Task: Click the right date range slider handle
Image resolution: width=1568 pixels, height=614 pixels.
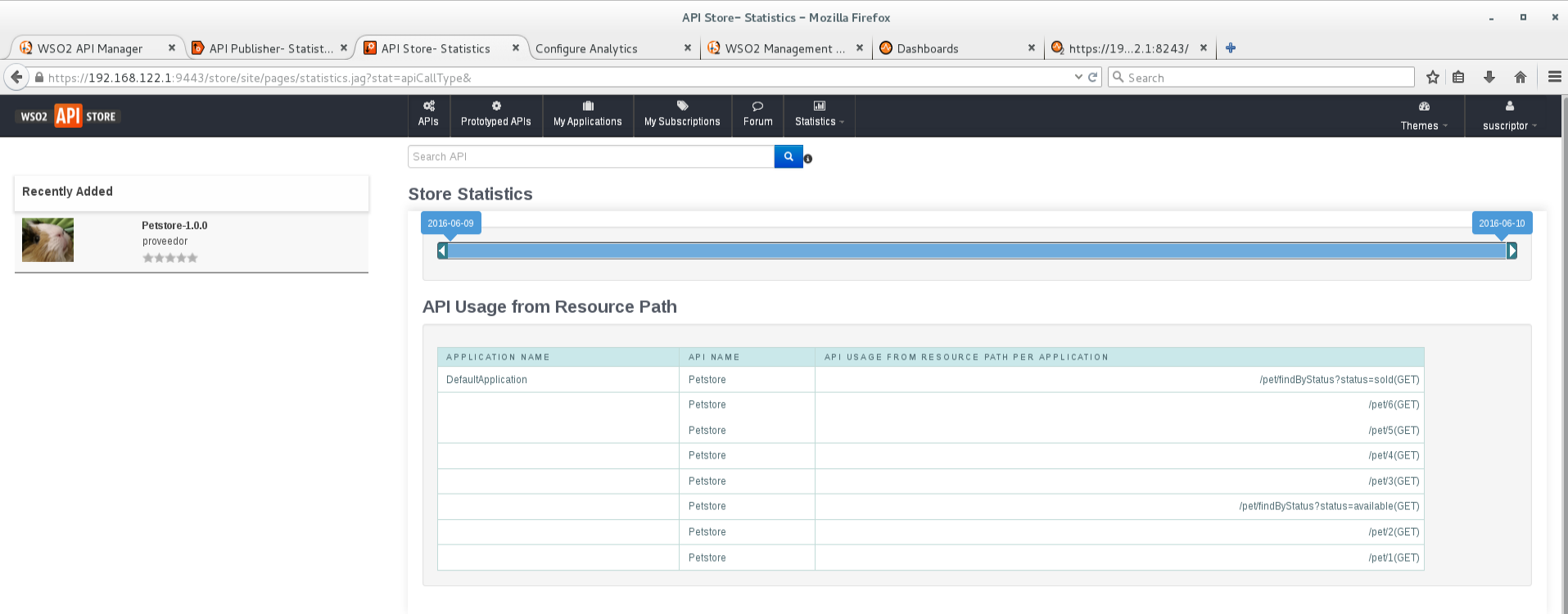Action: pyautogui.click(x=1512, y=251)
